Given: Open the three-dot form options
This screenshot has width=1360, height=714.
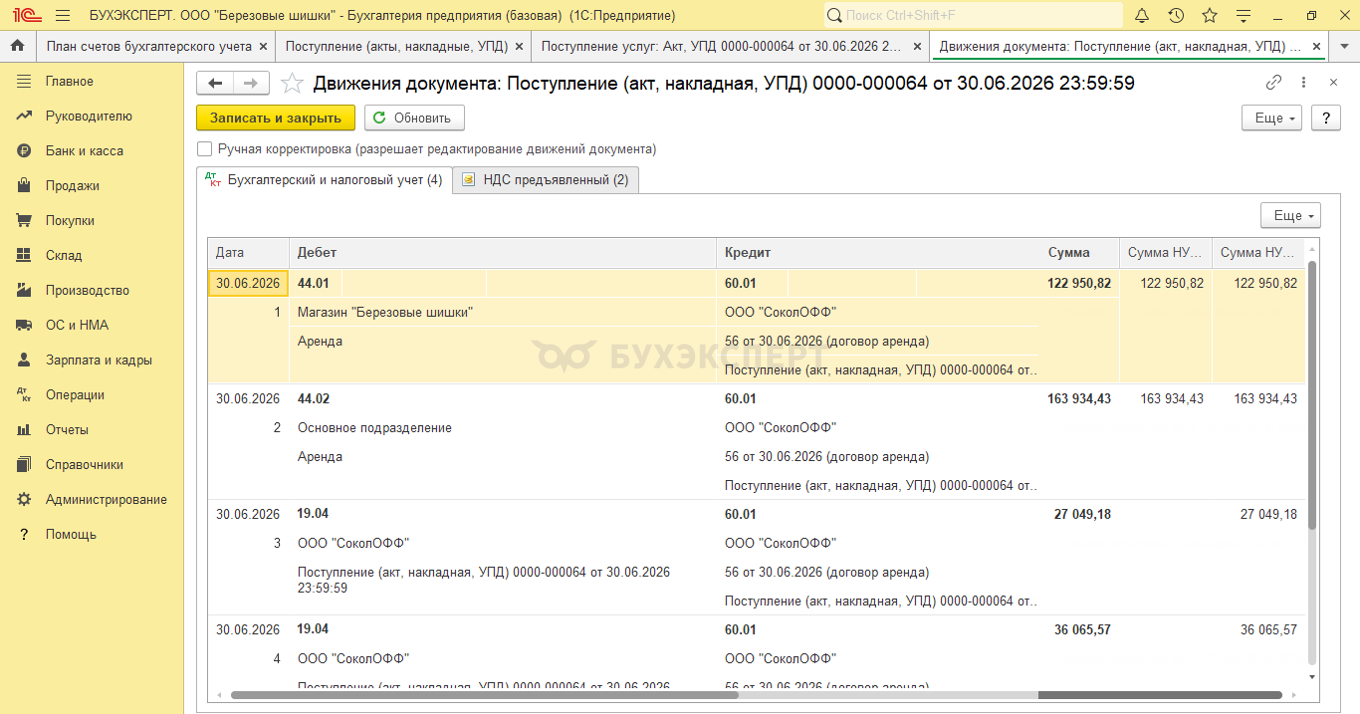Looking at the screenshot, I should [x=1303, y=83].
